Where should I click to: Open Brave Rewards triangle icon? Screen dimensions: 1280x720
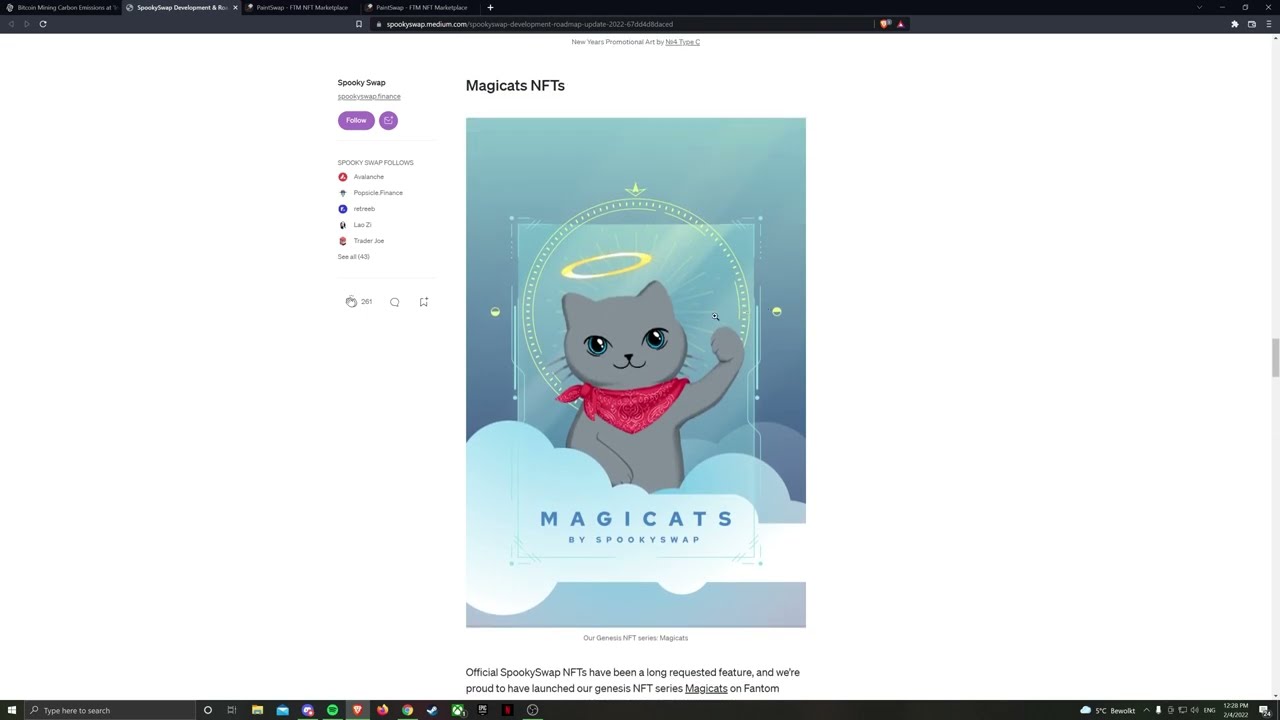(900, 24)
